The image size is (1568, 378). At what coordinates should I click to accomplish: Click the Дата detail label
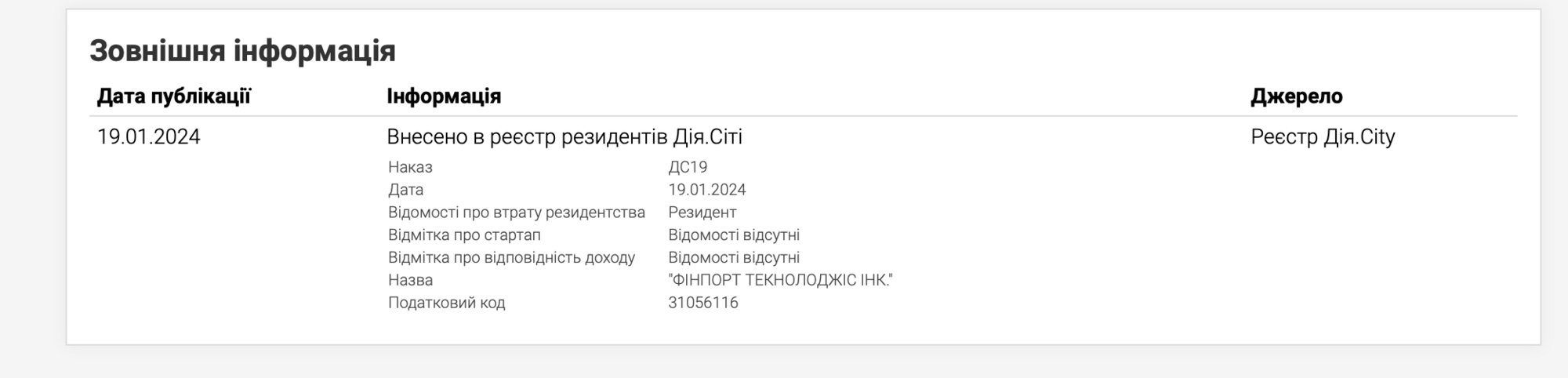pyautogui.click(x=405, y=190)
